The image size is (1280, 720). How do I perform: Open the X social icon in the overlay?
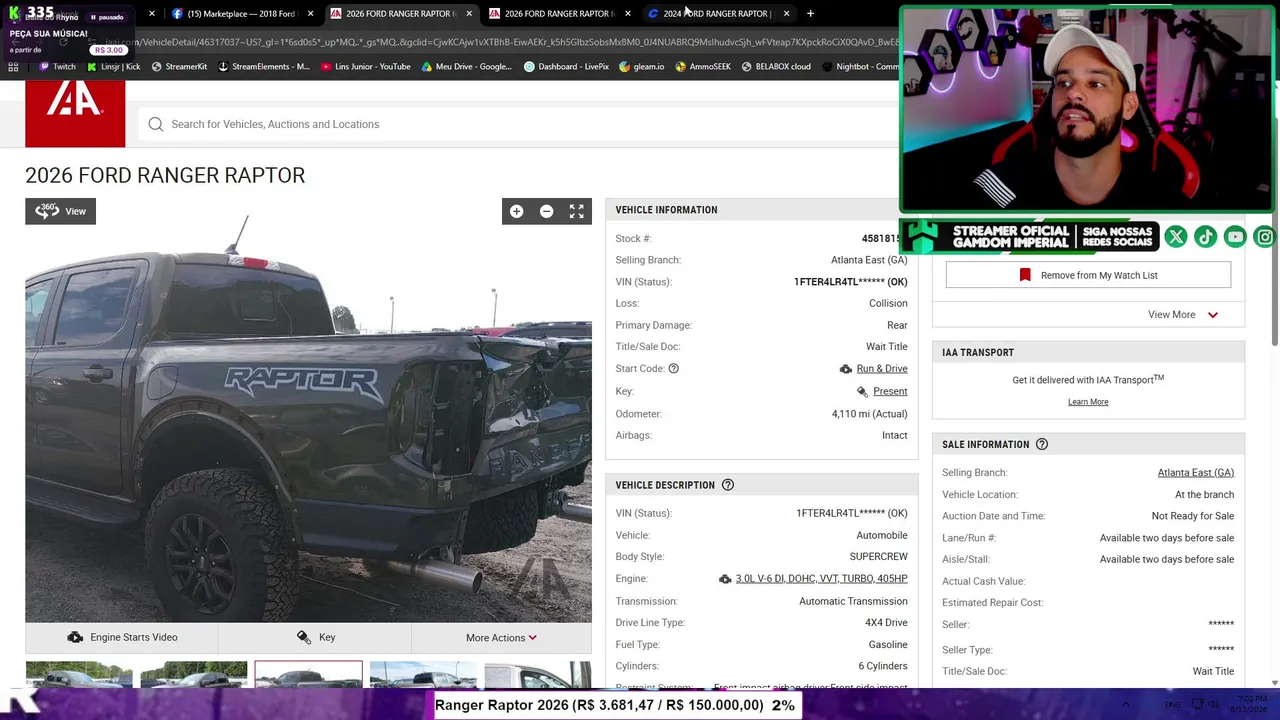click(1176, 236)
